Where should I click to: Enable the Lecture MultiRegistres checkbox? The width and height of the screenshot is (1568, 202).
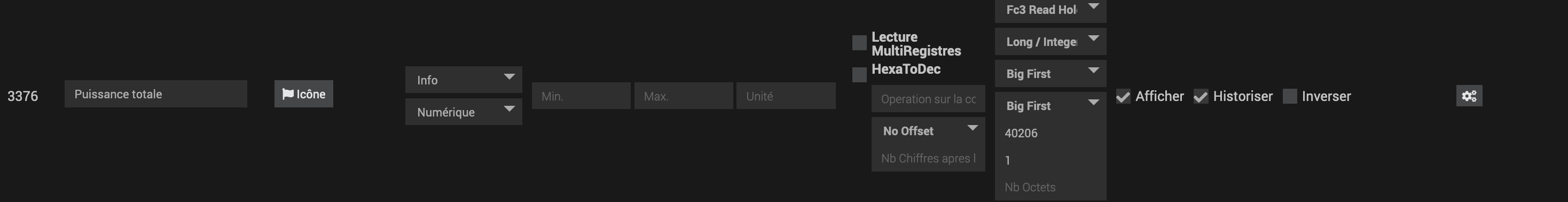point(859,43)
